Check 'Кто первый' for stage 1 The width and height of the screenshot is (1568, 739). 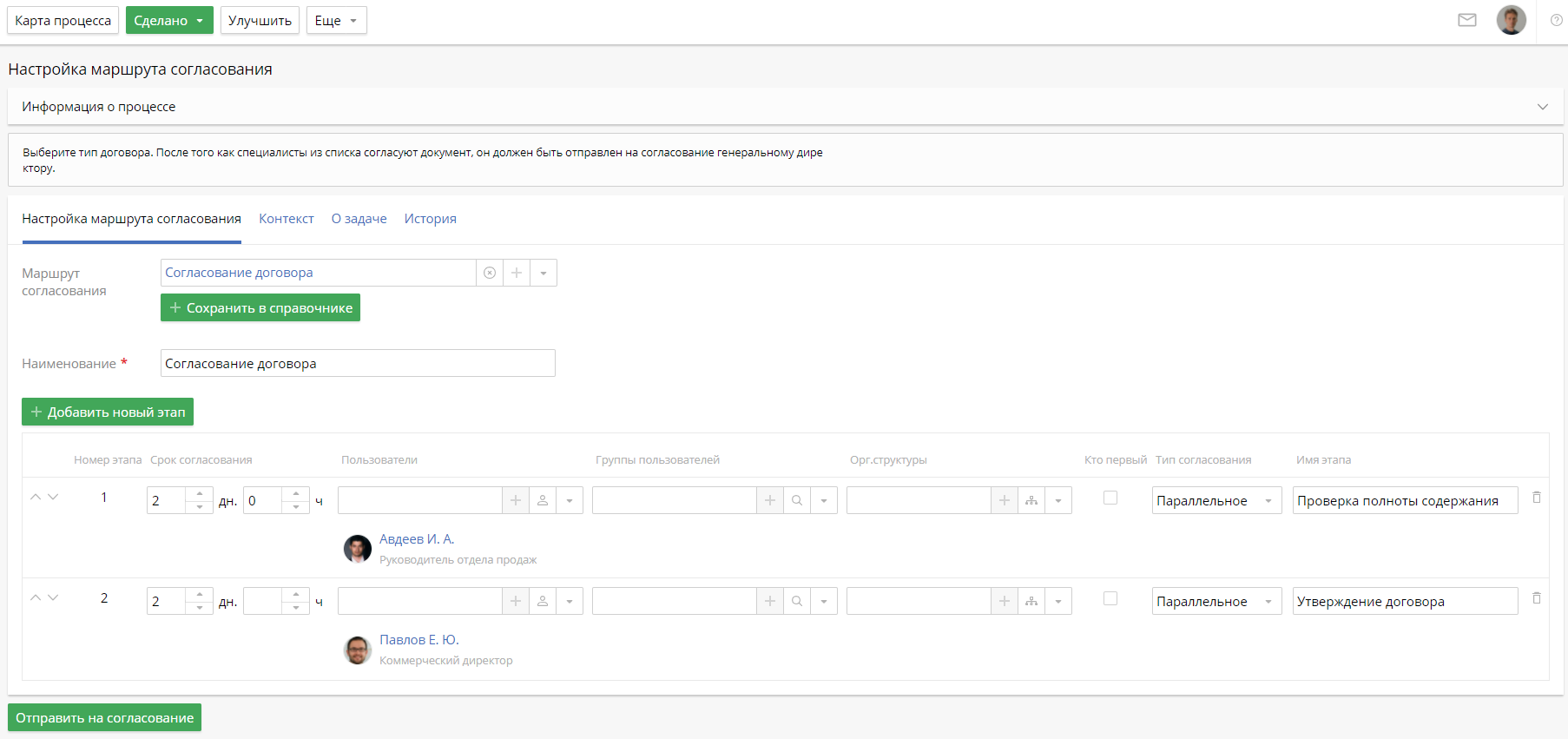coord(1110,498)
